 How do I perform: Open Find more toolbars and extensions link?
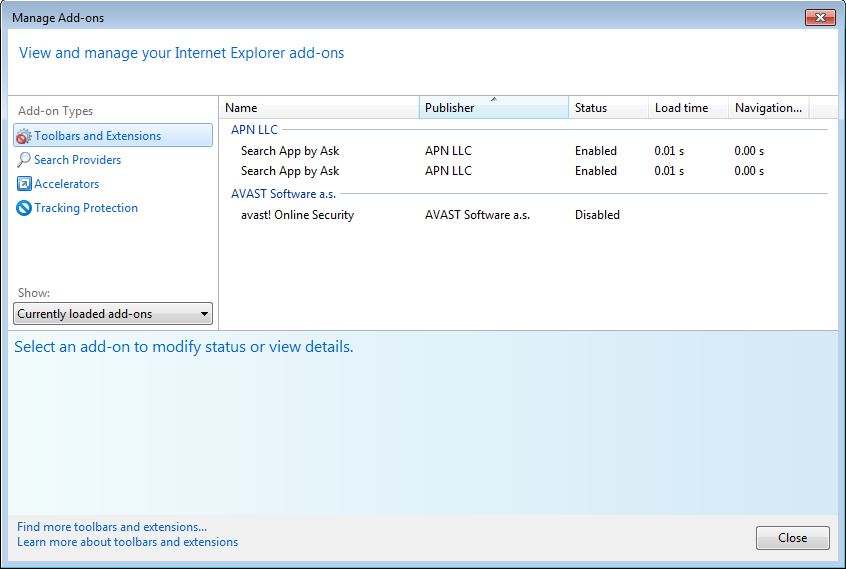pos(112,527)
